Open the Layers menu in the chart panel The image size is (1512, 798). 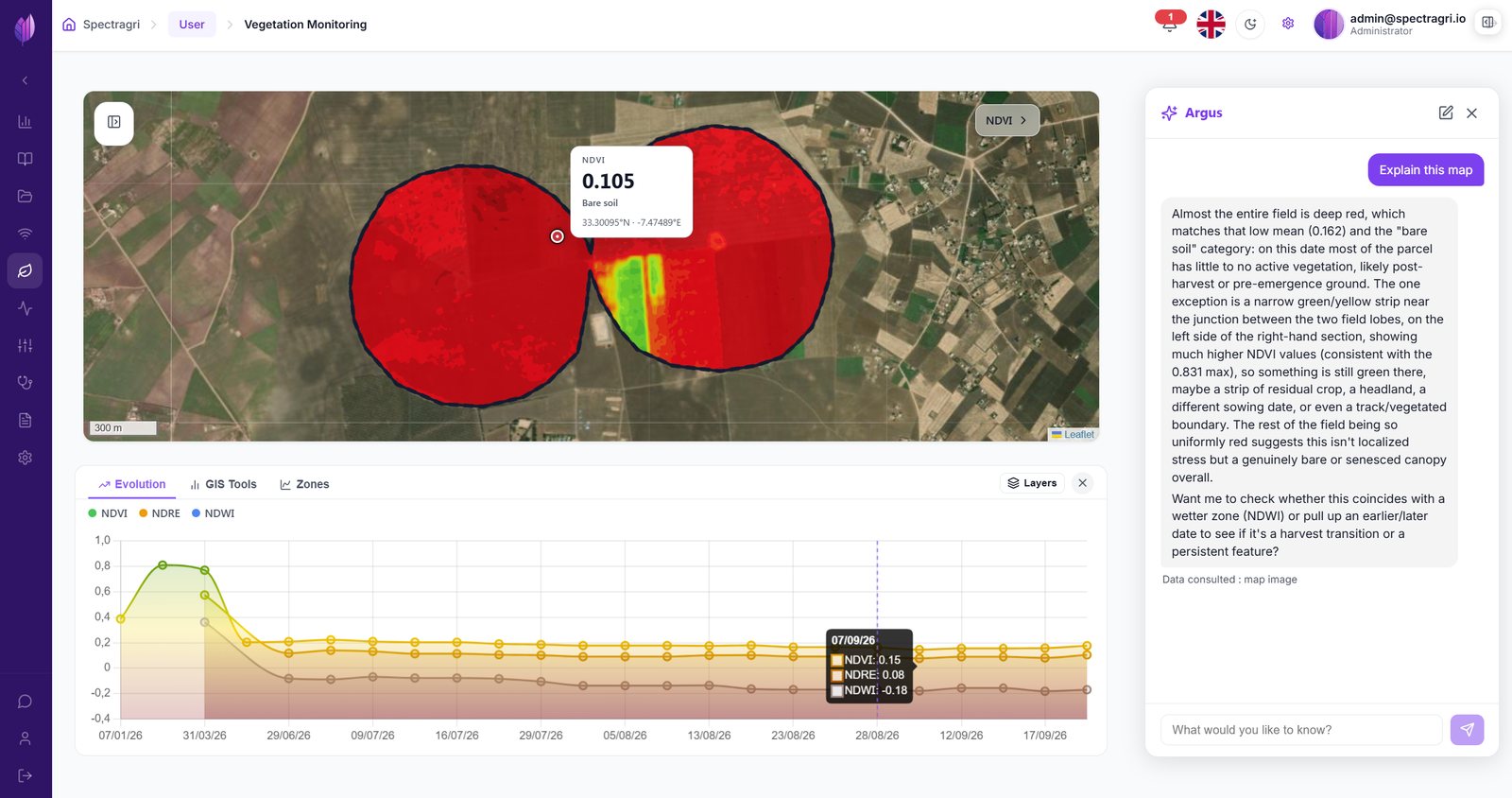click(1032, 483)
